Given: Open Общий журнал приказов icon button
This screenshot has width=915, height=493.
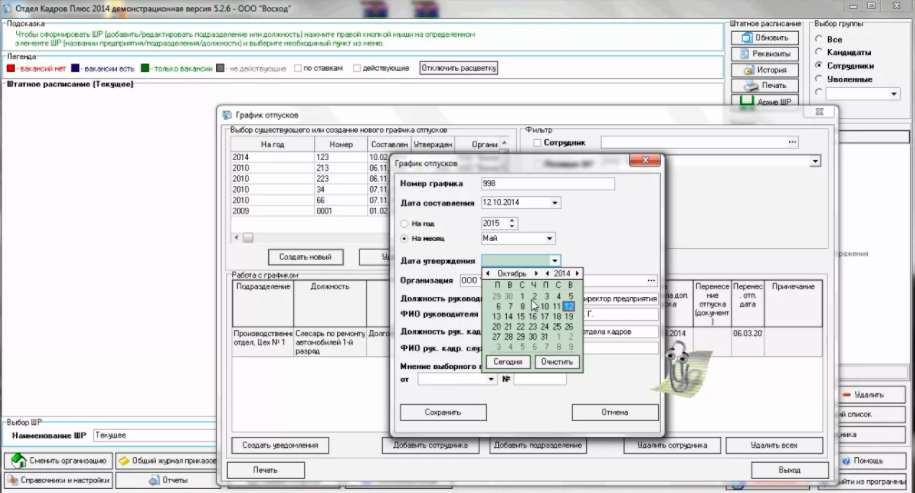Looking at the screenshot, I should pos(166,461).
